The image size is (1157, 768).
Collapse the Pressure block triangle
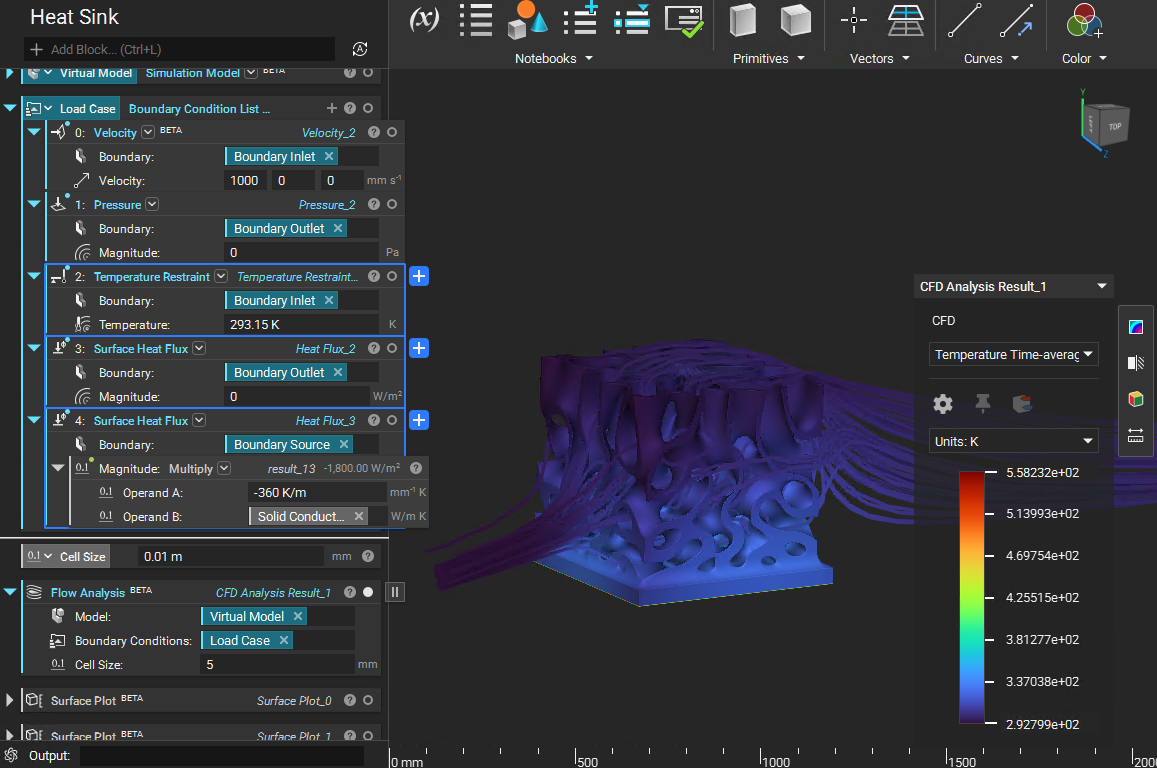tap(34, 204)
